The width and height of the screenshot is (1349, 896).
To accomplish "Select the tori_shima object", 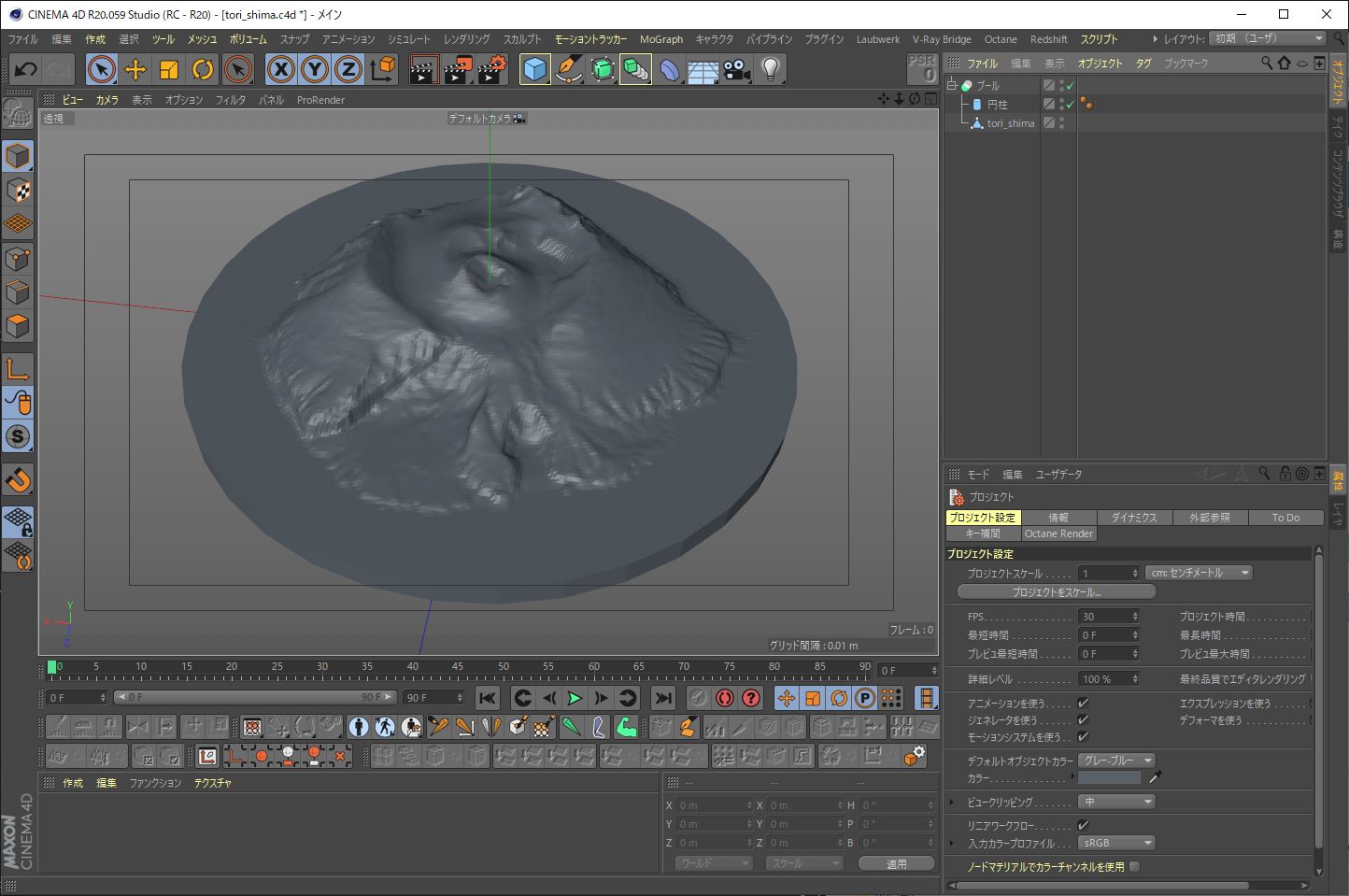I will 1011,123.
